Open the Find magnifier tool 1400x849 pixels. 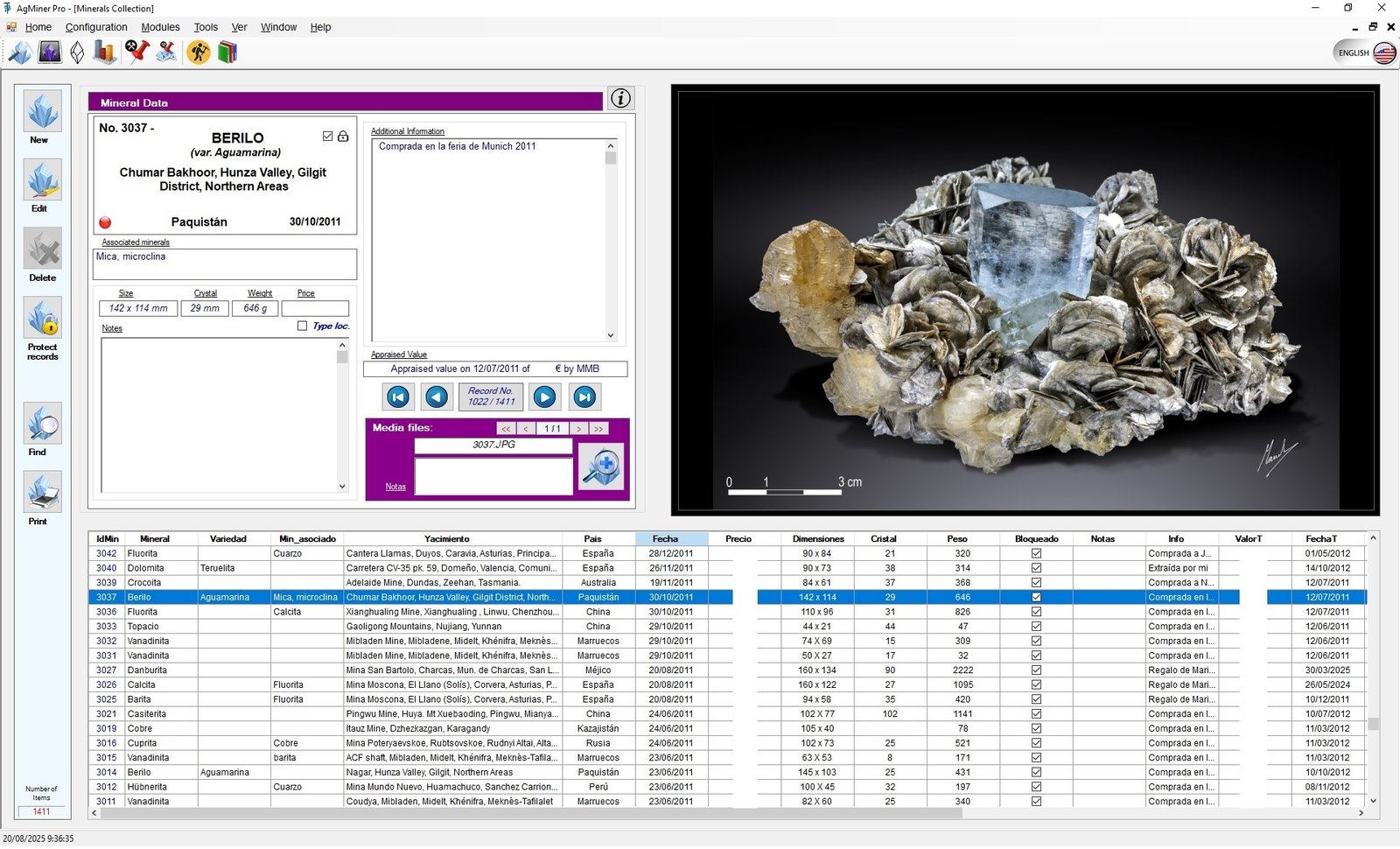click(42, 424)
